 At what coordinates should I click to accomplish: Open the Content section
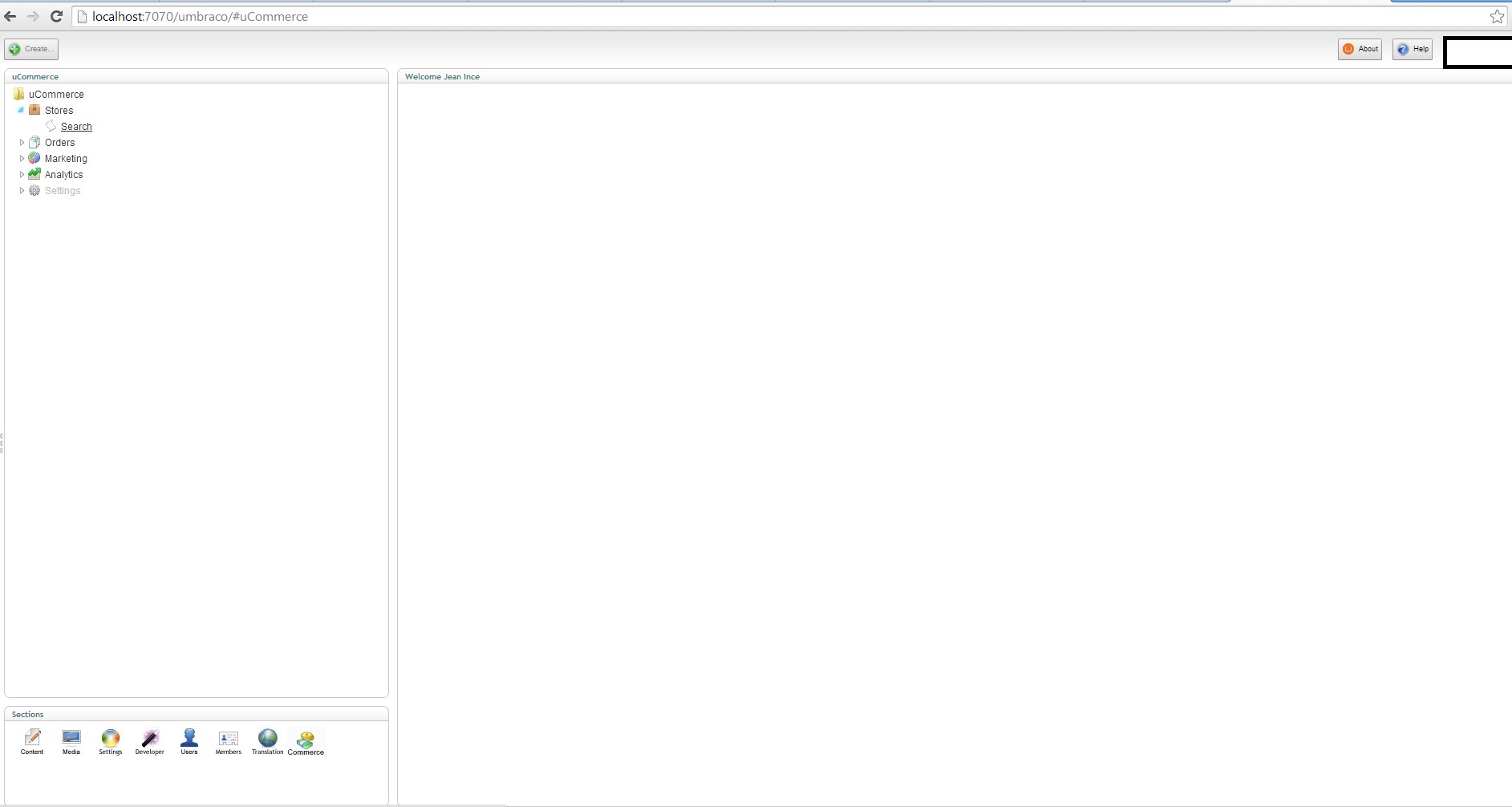32,741
